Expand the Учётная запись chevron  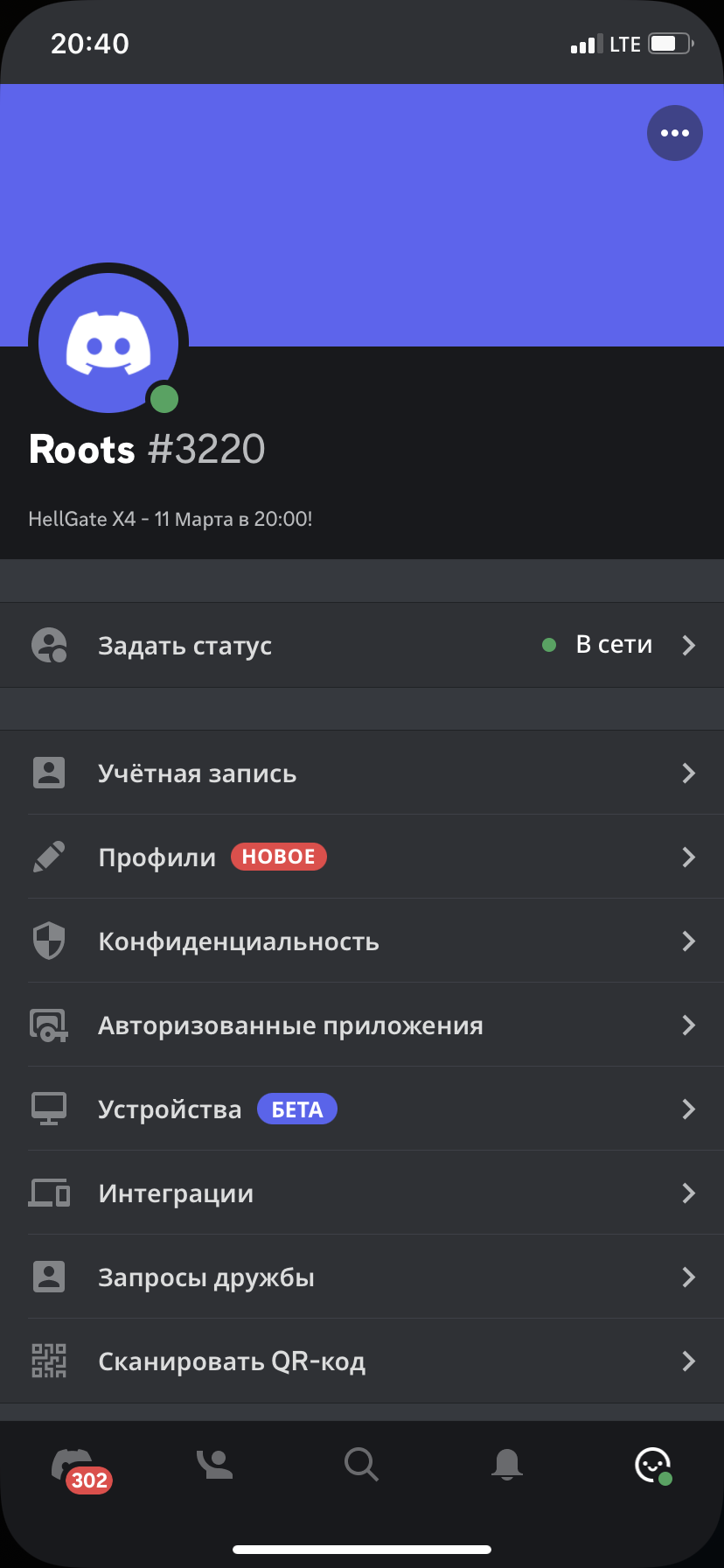[x=689, y=773]
